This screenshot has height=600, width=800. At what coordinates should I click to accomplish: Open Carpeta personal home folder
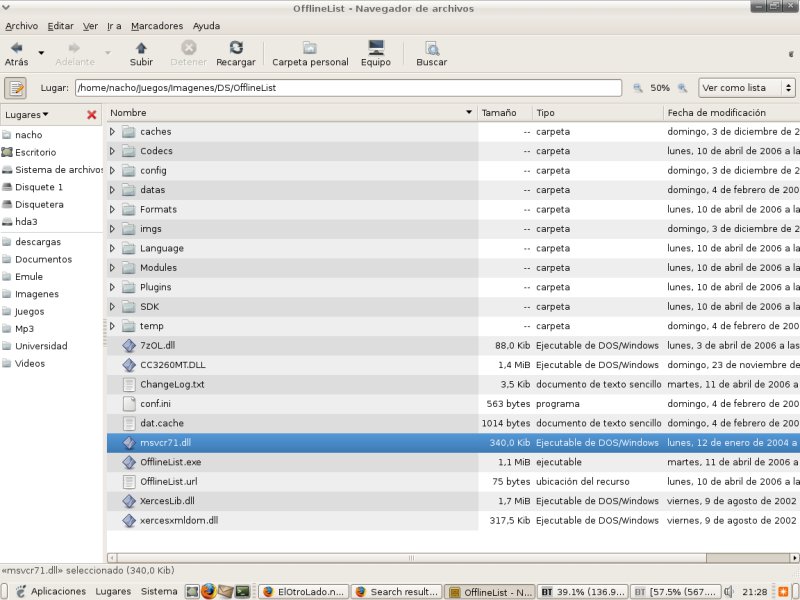pyautogui.click(x=310, y=47)
